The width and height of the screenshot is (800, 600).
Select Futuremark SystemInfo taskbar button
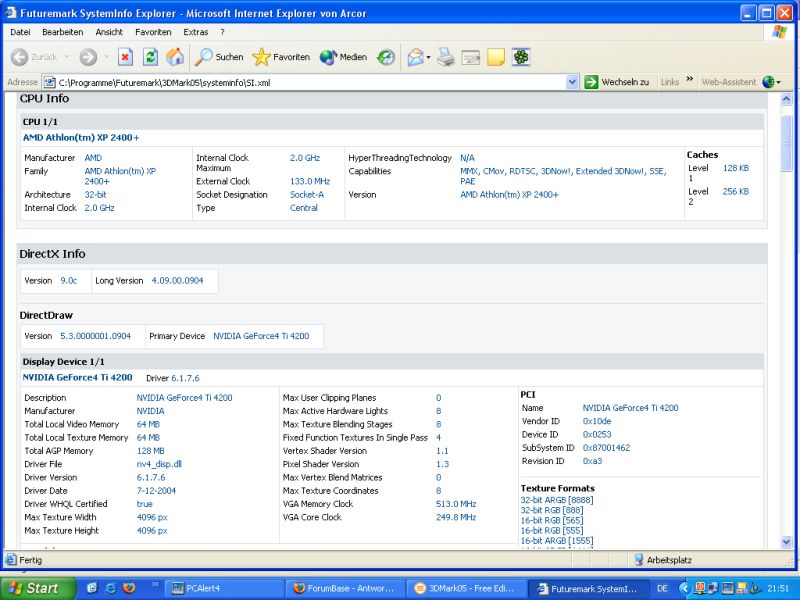[x=588, y=588]
